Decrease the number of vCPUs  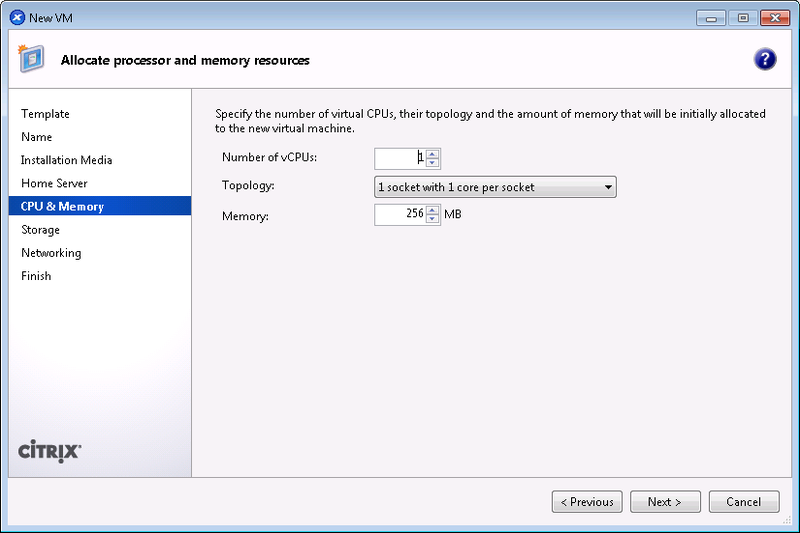pos(432,163)
